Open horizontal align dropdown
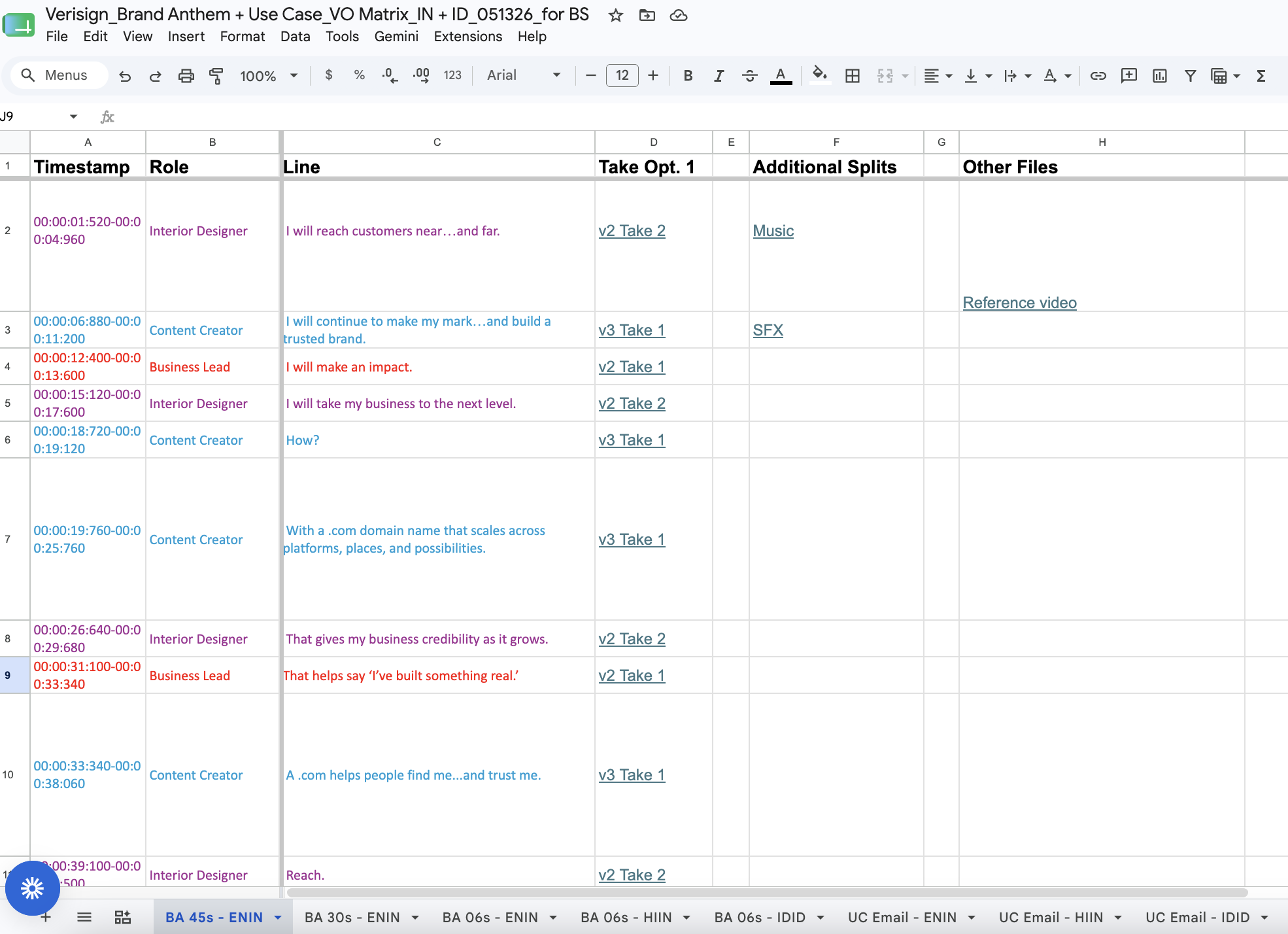 tap(938, 76)
